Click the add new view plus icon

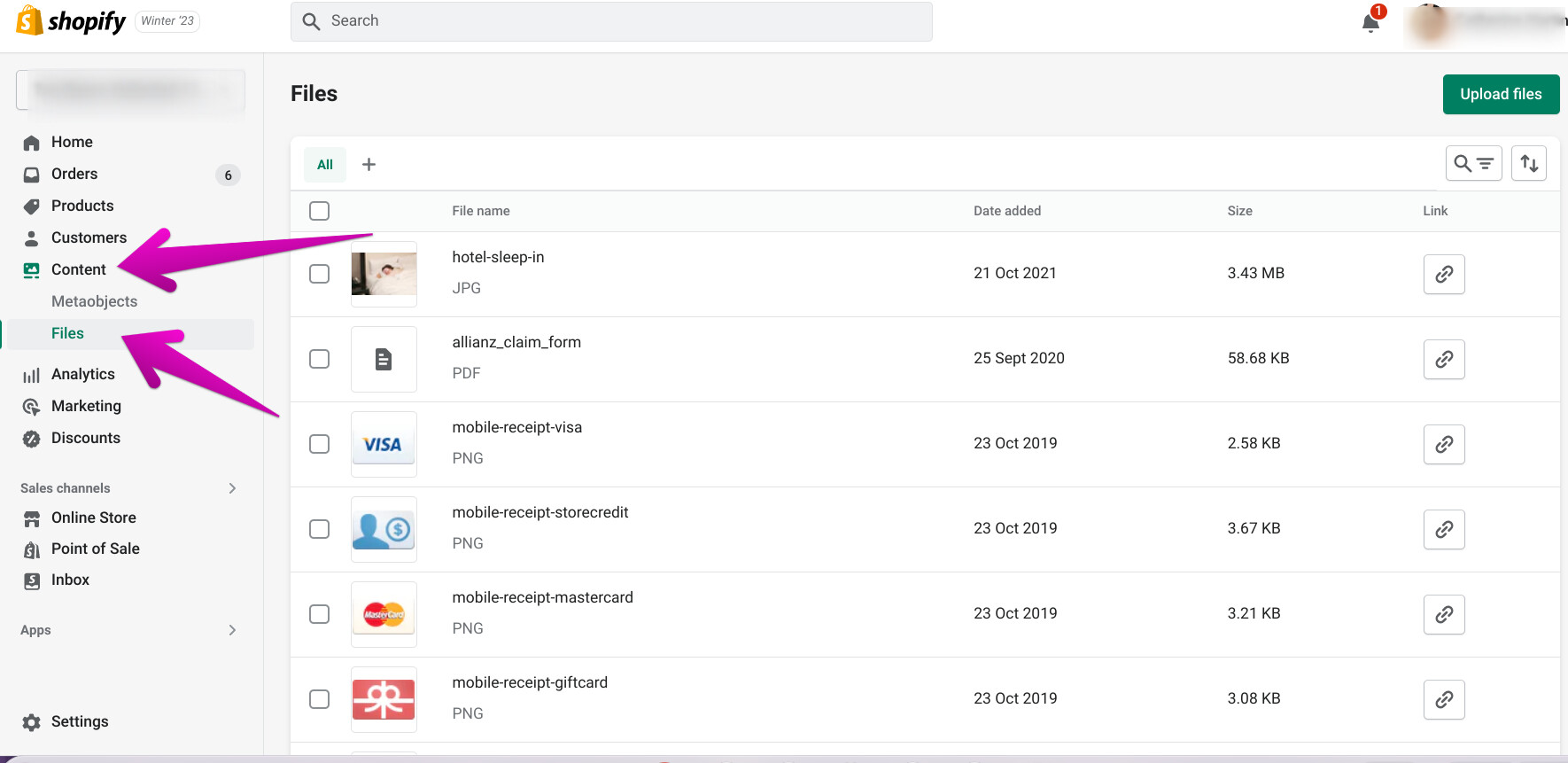point(369,164)
